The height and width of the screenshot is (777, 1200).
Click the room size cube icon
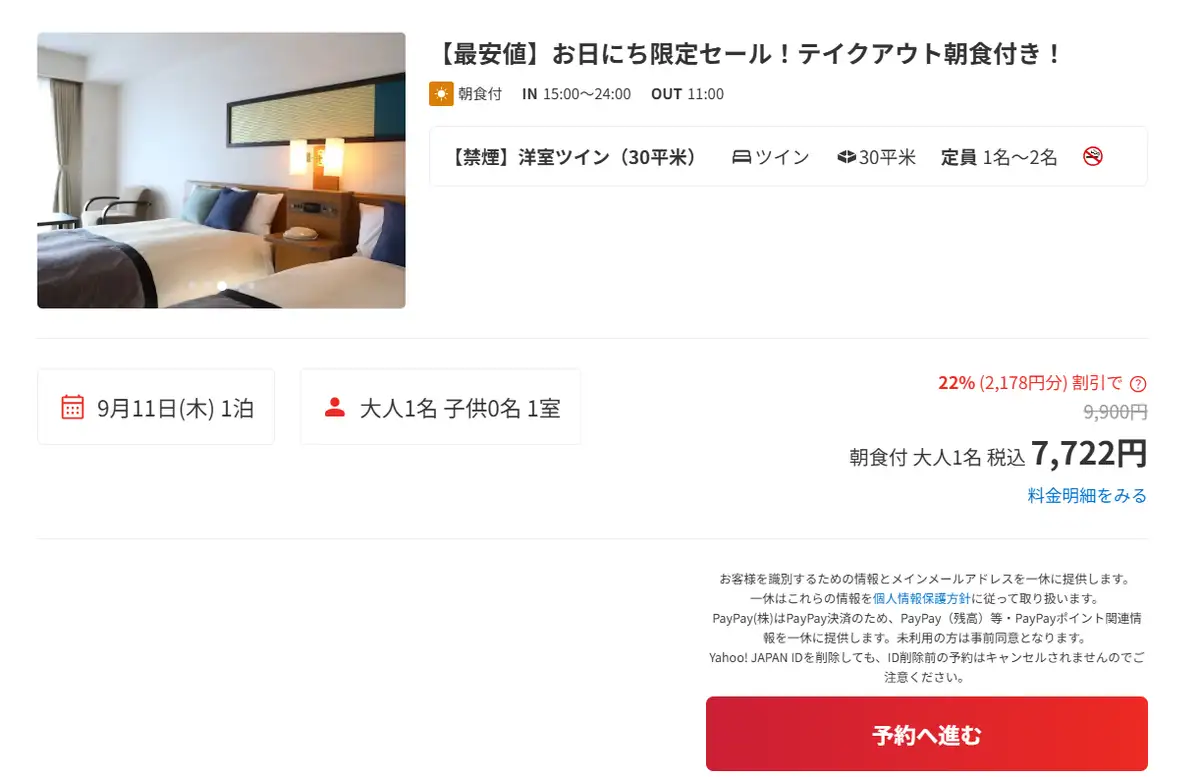[846, 157]
